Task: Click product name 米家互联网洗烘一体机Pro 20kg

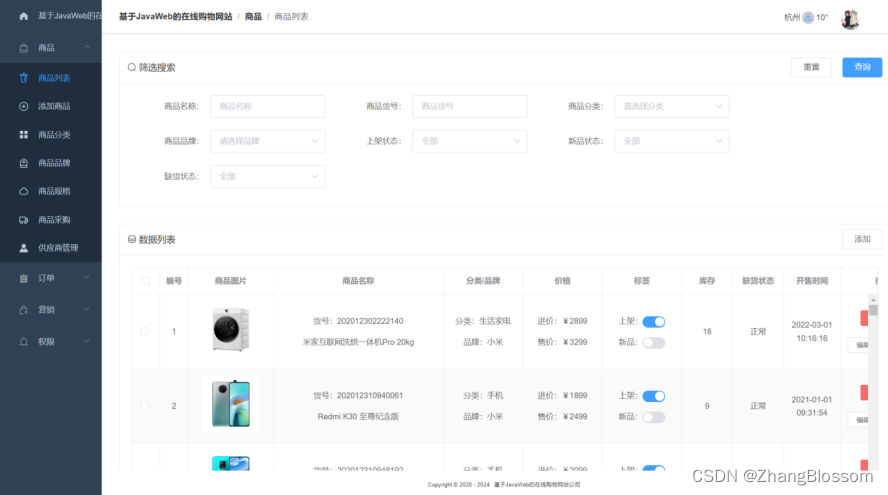Action: click(358, 343)
